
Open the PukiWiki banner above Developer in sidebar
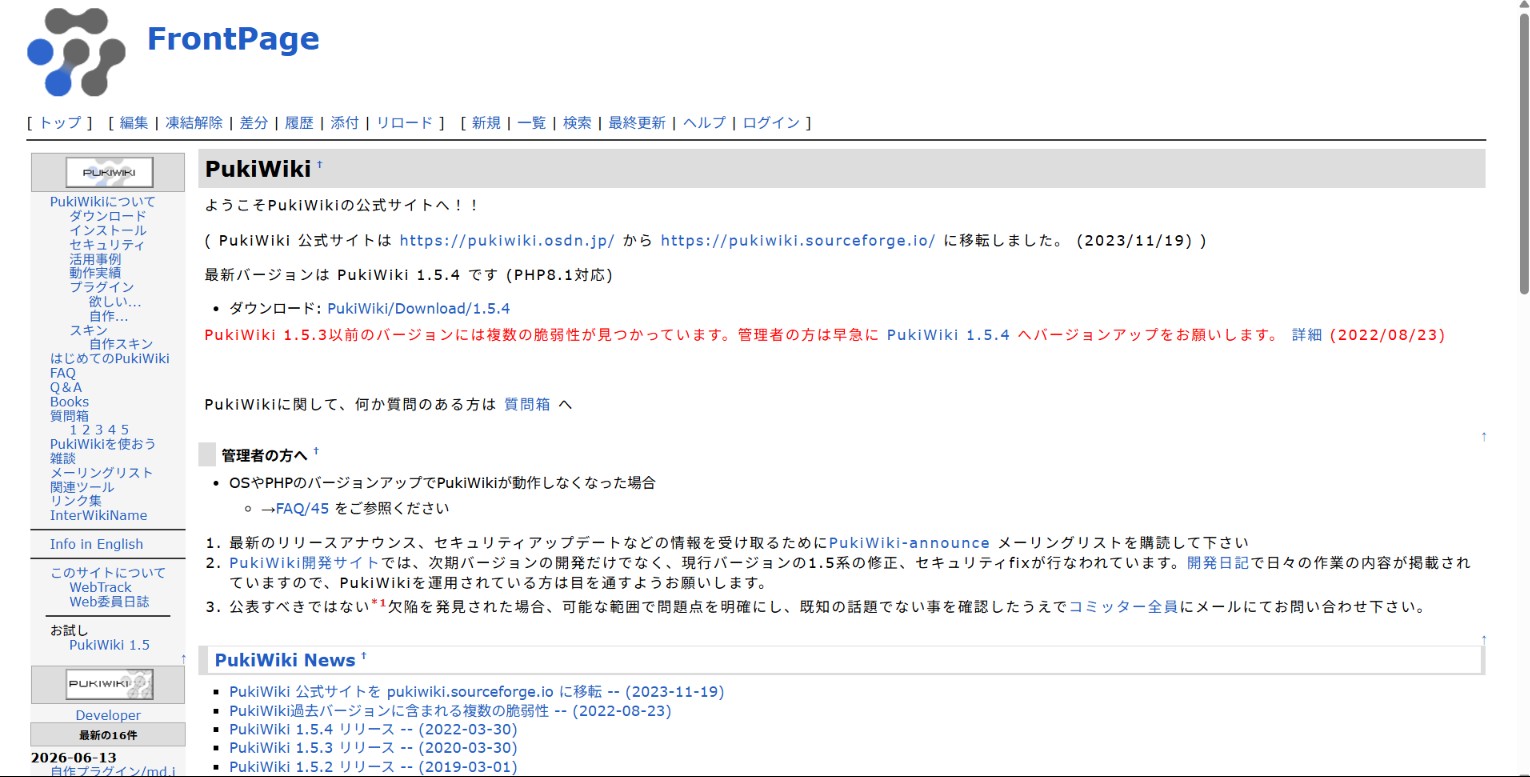pos(109,685)
